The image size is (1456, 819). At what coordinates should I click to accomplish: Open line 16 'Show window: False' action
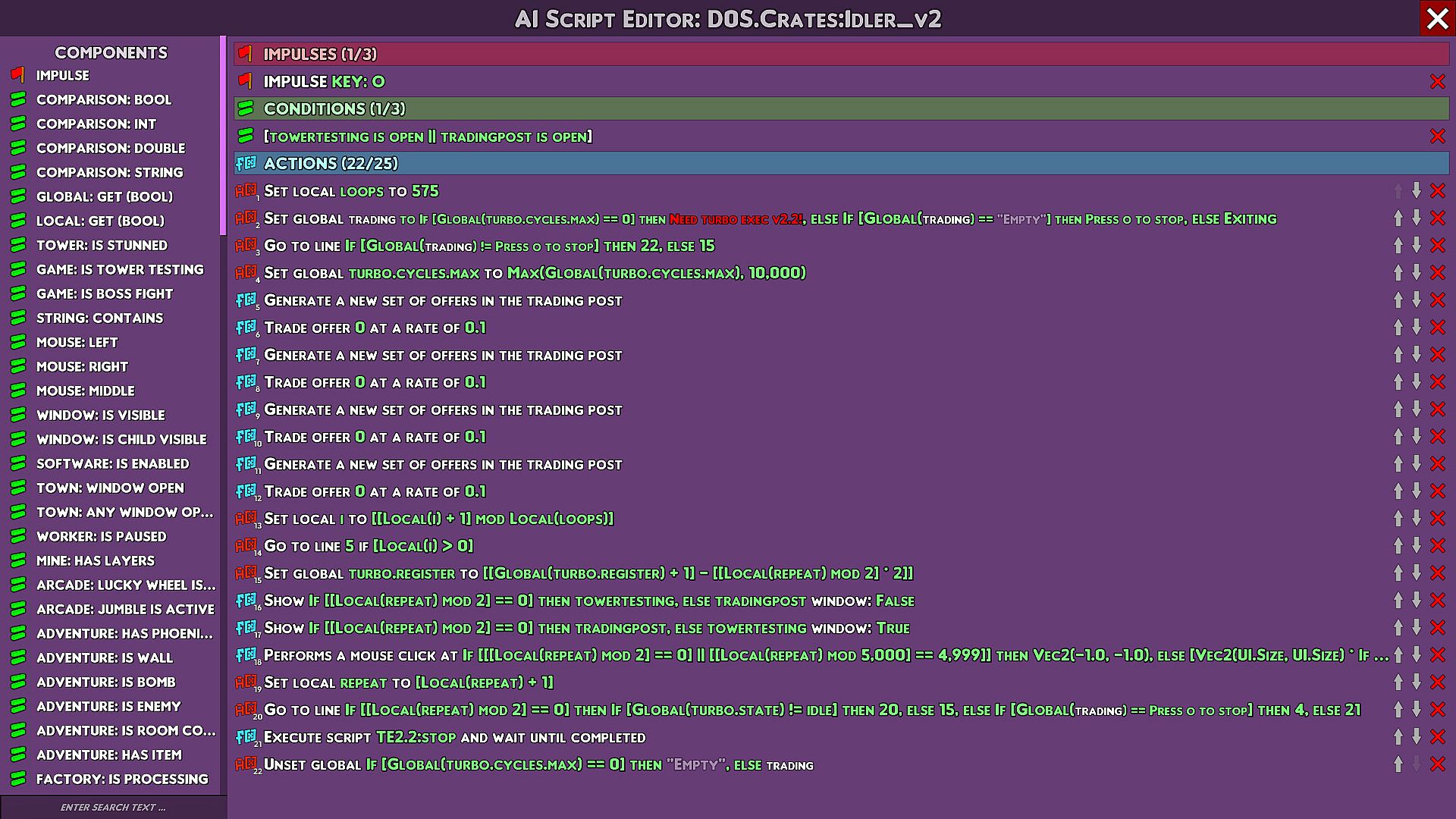coord(588,601)
